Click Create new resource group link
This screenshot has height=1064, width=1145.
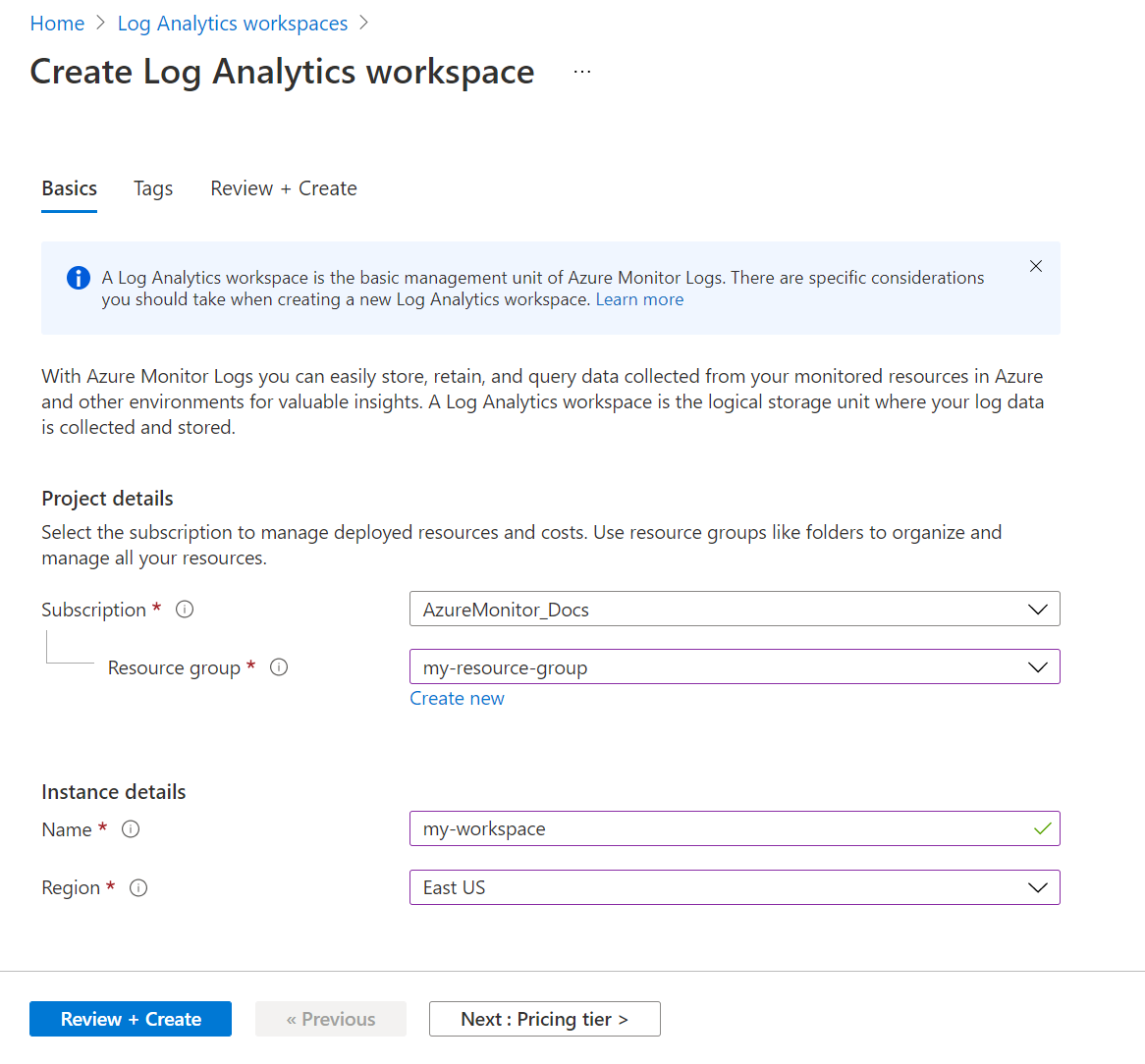coord(457,698)
